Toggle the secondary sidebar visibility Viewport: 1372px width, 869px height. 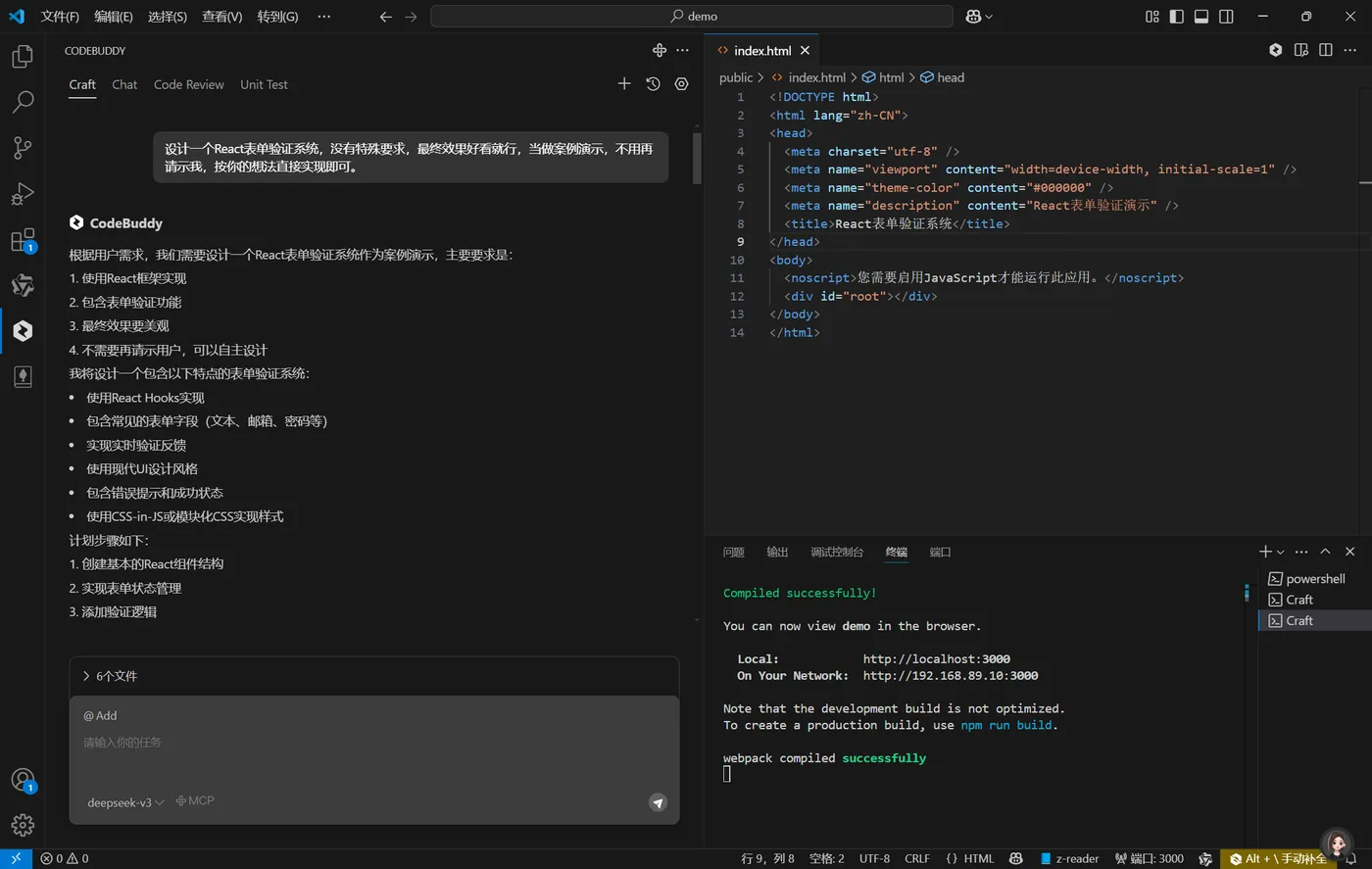coord(1226,17)
